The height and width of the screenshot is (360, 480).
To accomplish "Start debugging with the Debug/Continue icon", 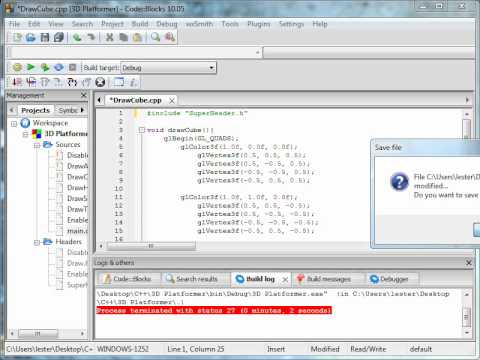I will [17, 82].
